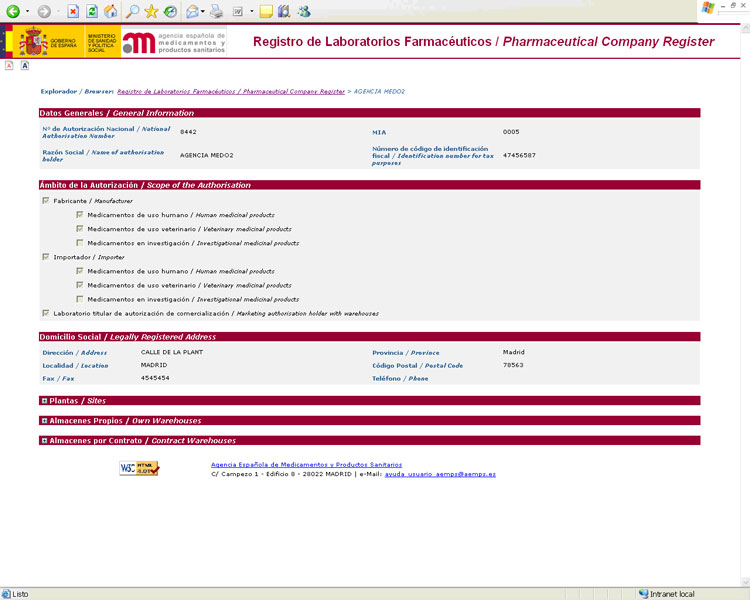Toggle Manufacturer Investigational medicinal products checkbox

point(80,243)
